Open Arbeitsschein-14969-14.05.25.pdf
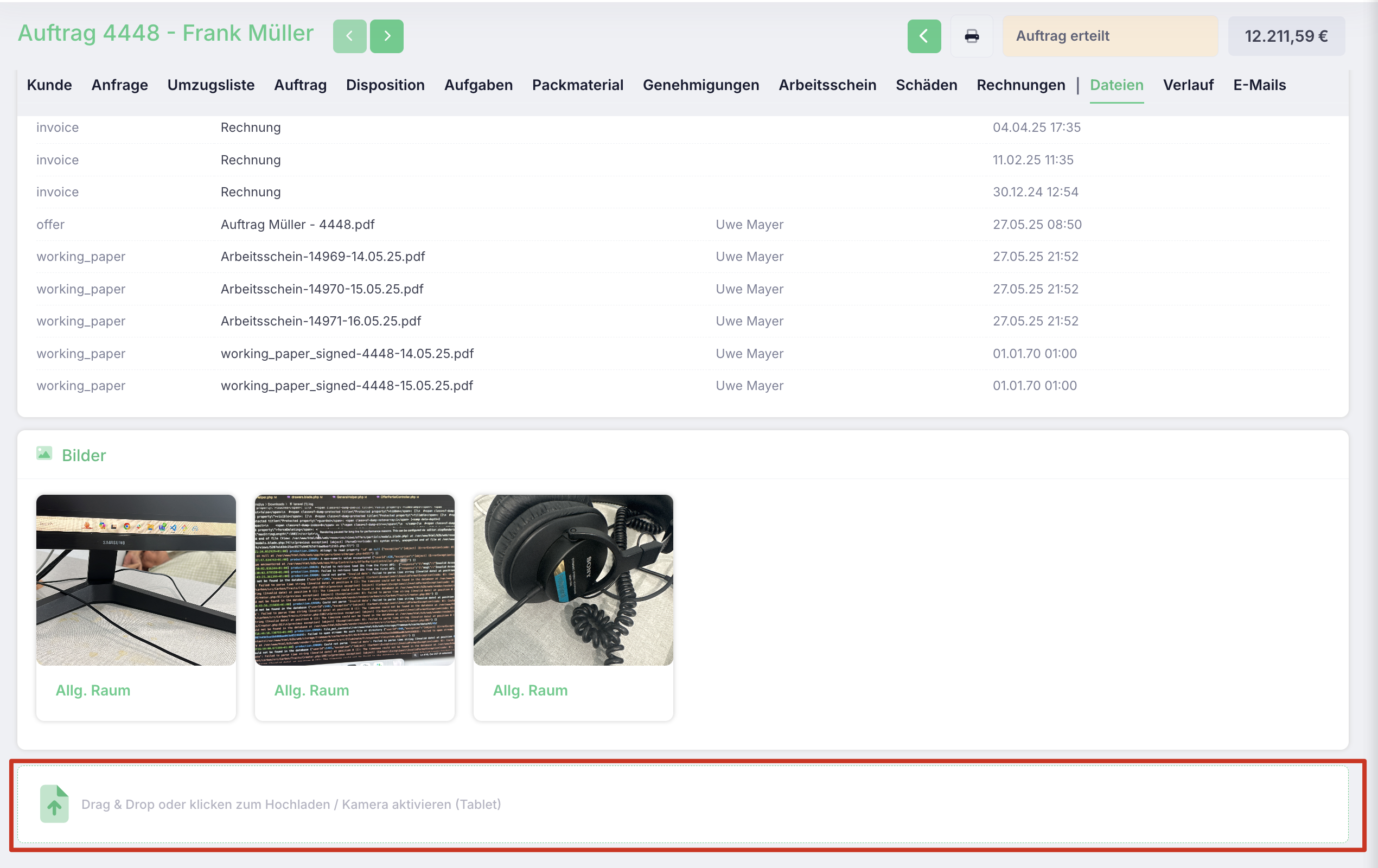This screenshot has width=1378, height=868. click(x=323, y=257)
